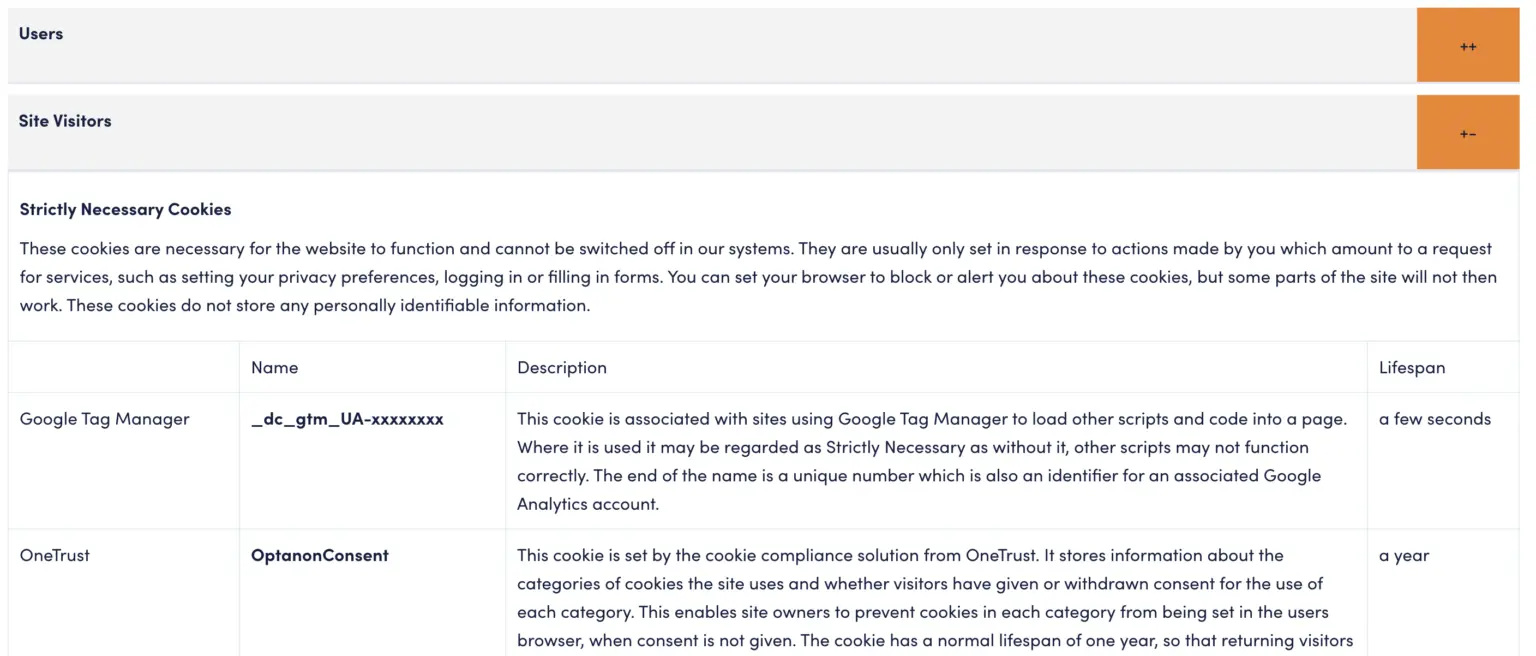1536x656 pixels.
Task: Select the Strictly Necessary Cookies heading
Action: [x=125, y=209]
